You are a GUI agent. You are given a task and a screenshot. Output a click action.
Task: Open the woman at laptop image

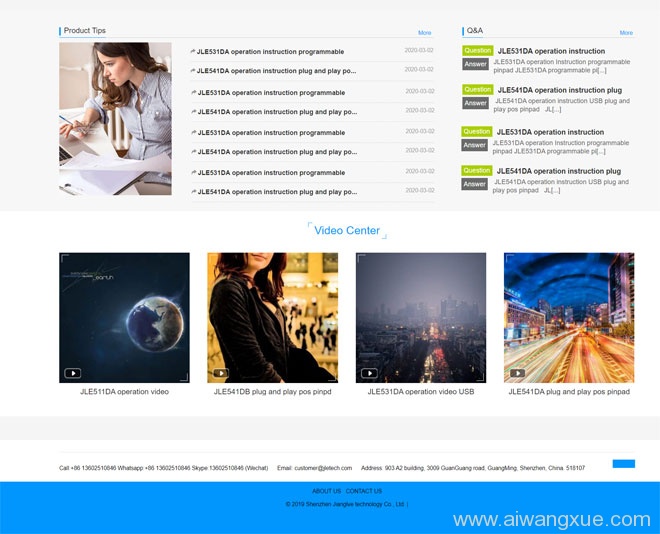[x=115, y=119]
